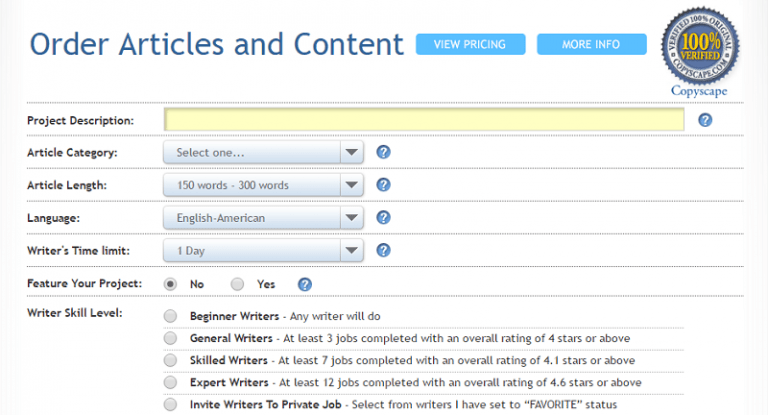Open the MORE INFO button
768x415 pixels.
point(592,44)
